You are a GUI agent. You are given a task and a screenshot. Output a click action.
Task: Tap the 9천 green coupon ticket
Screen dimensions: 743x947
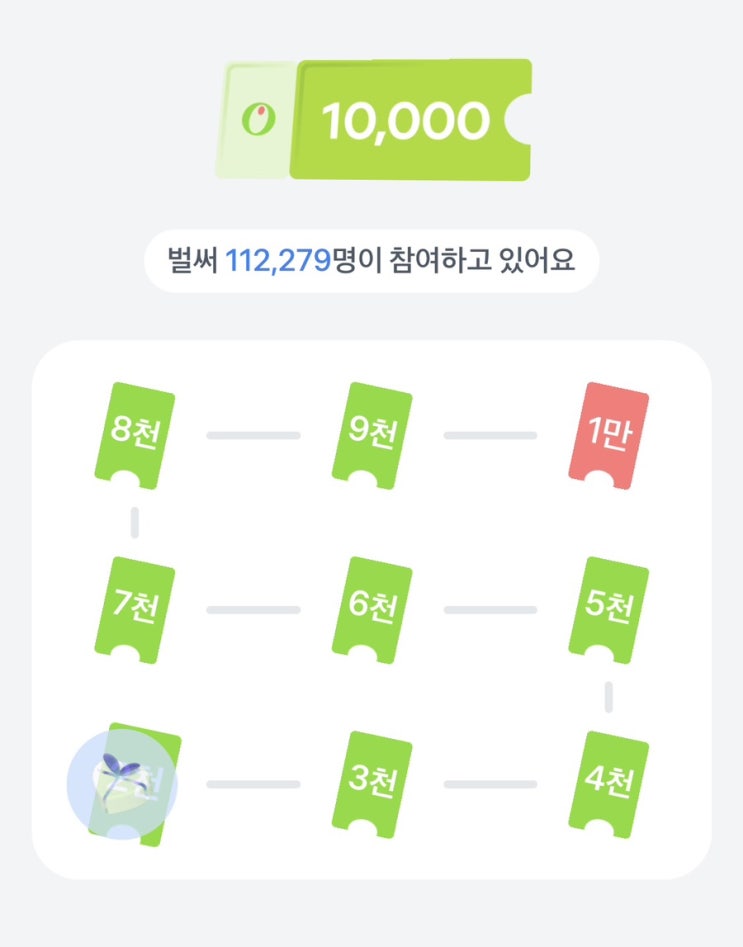click(x=372, y=435)
